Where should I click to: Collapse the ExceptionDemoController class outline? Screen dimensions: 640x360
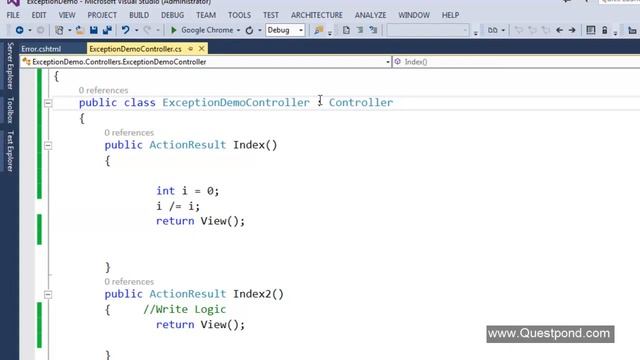pyautogui.click(x=48, y=103)
